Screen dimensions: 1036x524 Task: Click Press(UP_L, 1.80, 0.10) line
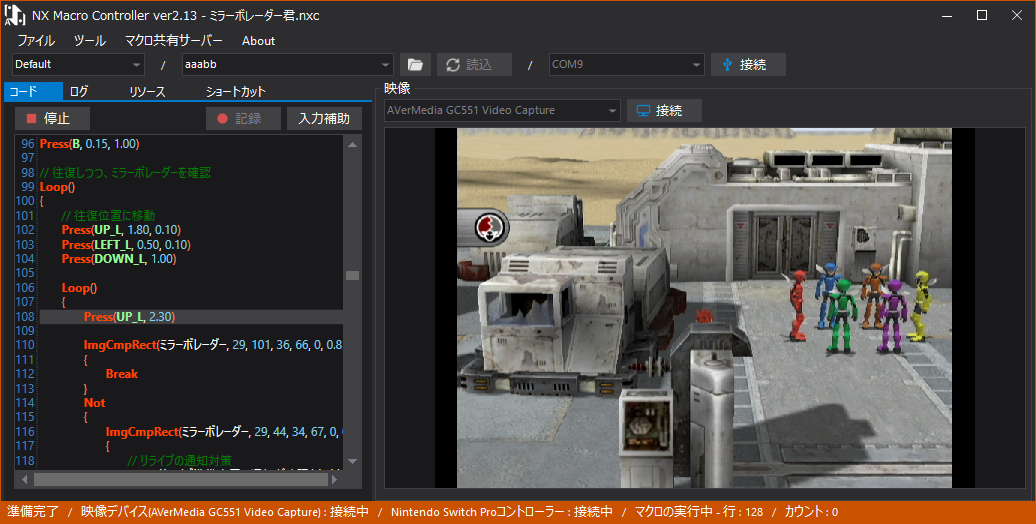coord(121,230)
